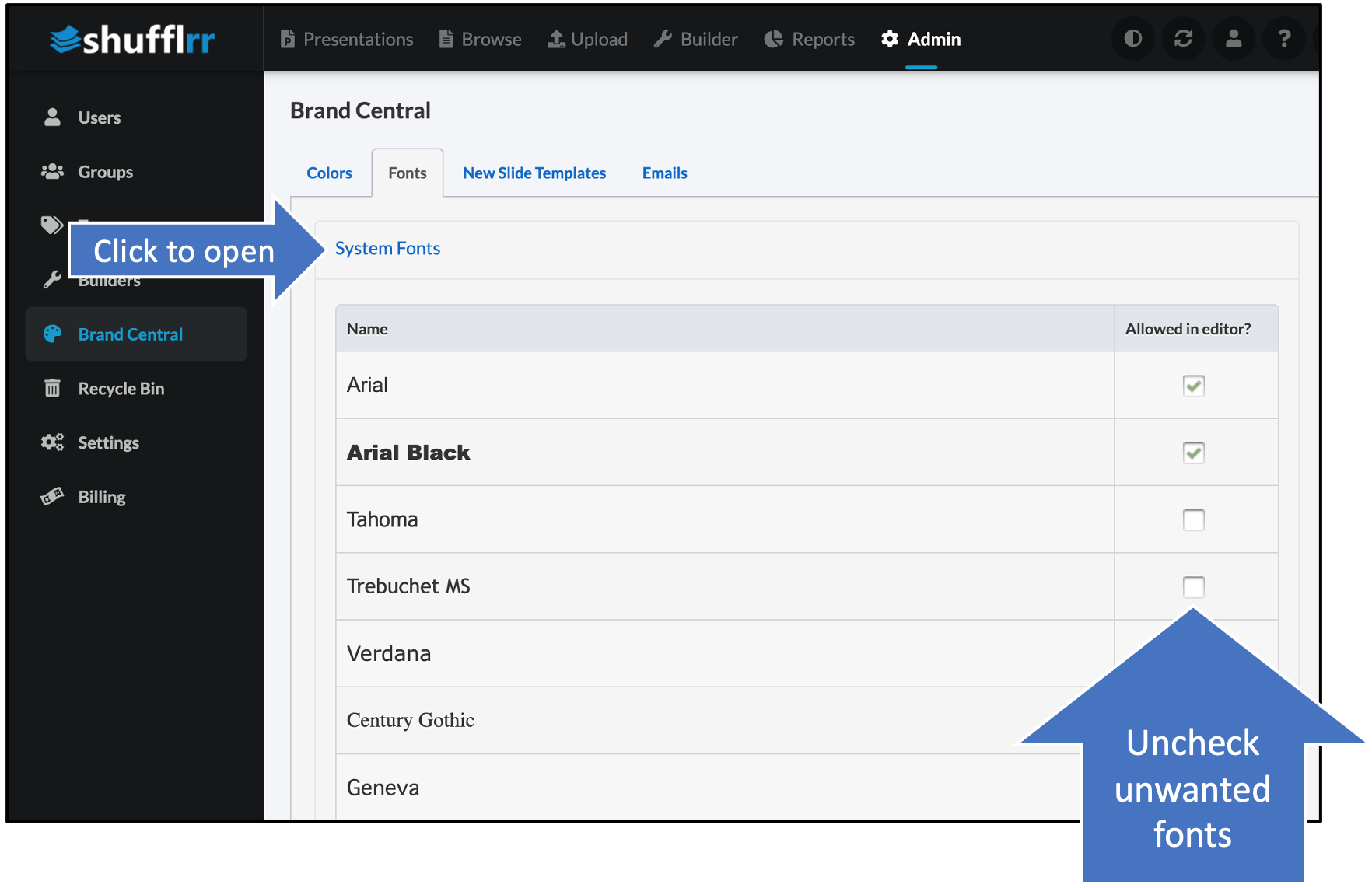Go to Groups in sidebar
This screenshot has height=888, width=1372.
point(105,172)
